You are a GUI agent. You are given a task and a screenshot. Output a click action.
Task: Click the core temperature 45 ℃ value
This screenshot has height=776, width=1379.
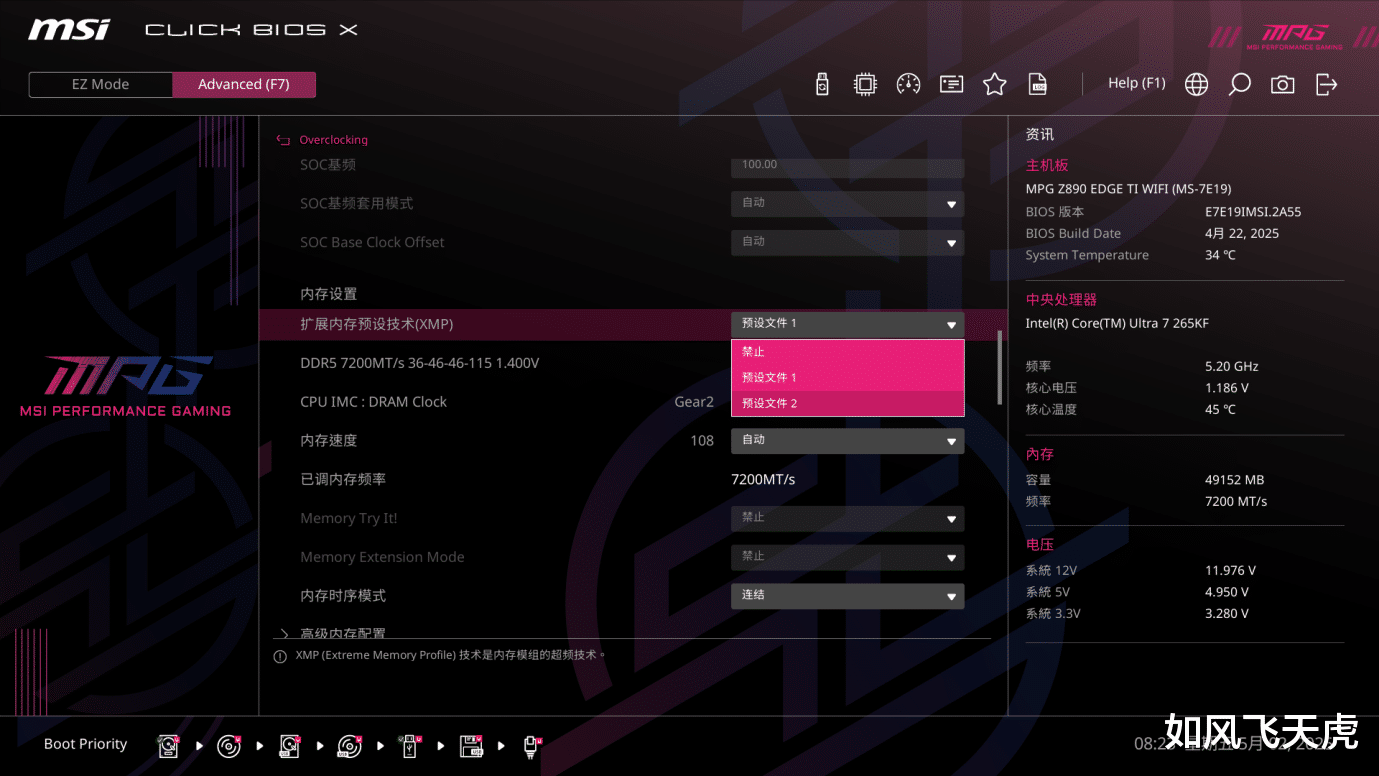pyautogui.click(x=1220, y=410)
